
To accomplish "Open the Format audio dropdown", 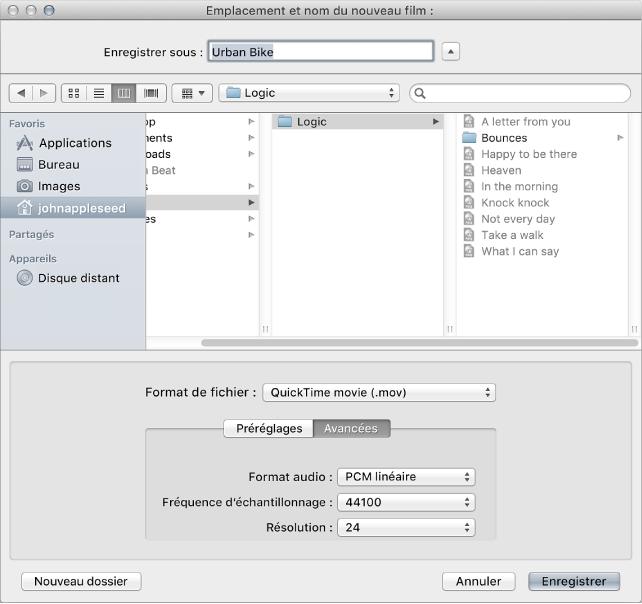I will tap(406, 477).
